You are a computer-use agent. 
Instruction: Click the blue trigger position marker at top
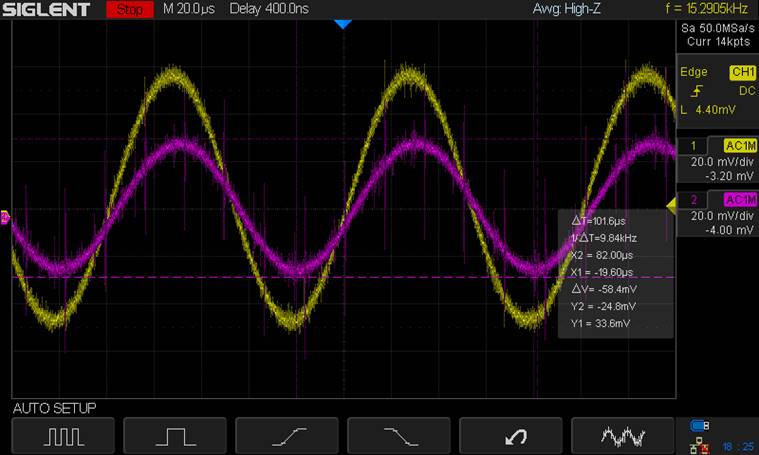[343, 23]
